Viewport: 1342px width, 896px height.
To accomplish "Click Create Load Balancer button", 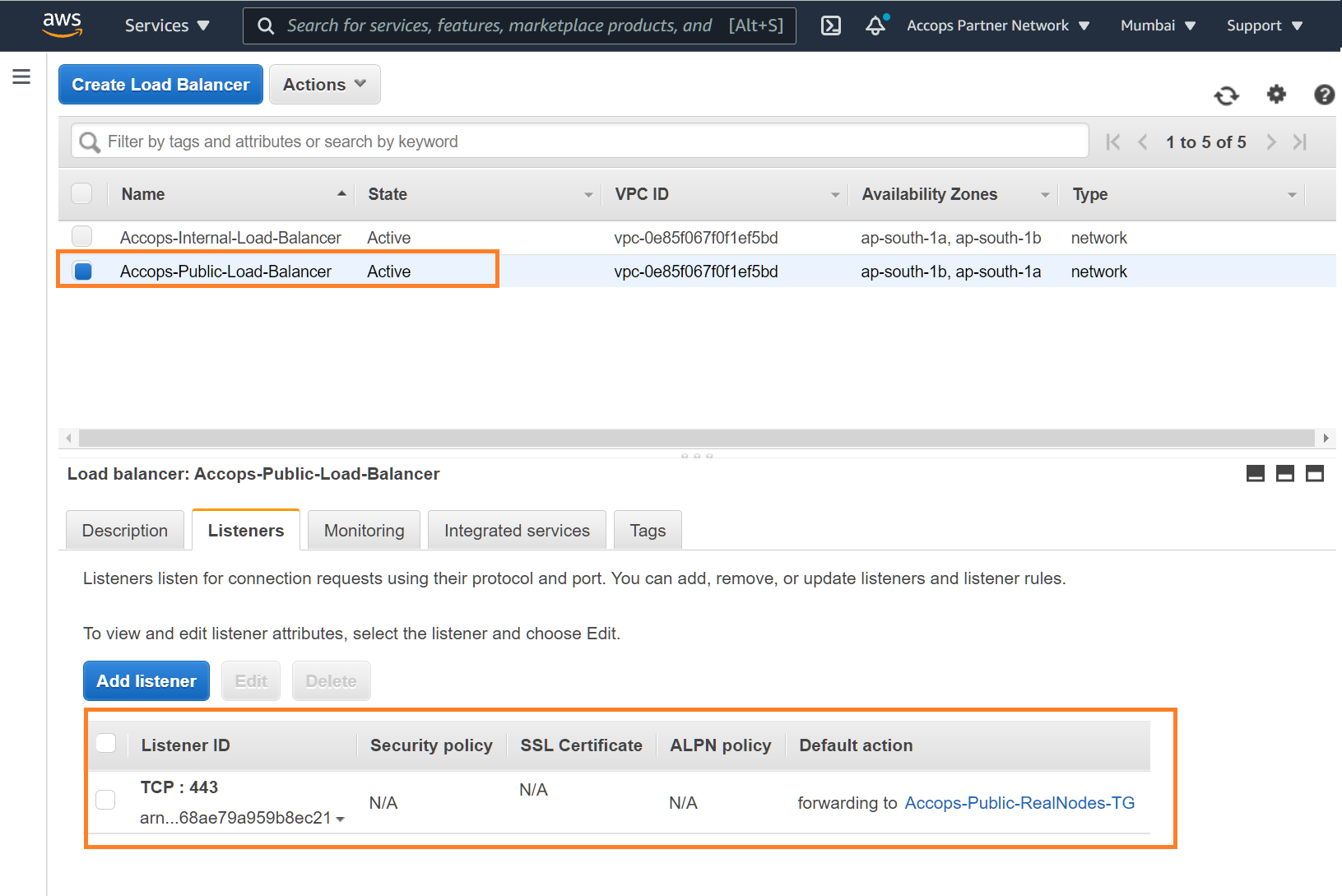I will pyautogui.click(x=160, y=85).
